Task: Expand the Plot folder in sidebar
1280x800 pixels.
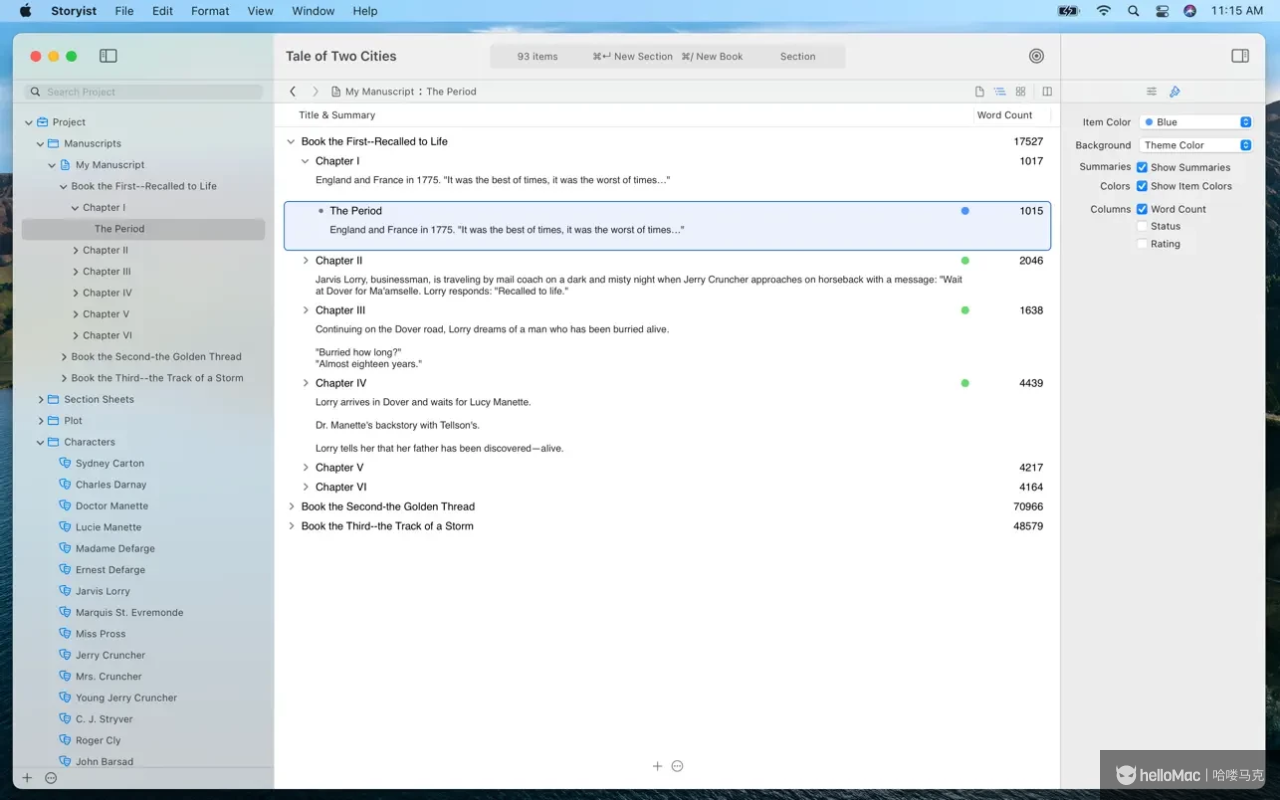Action: [x=41, y=421]
